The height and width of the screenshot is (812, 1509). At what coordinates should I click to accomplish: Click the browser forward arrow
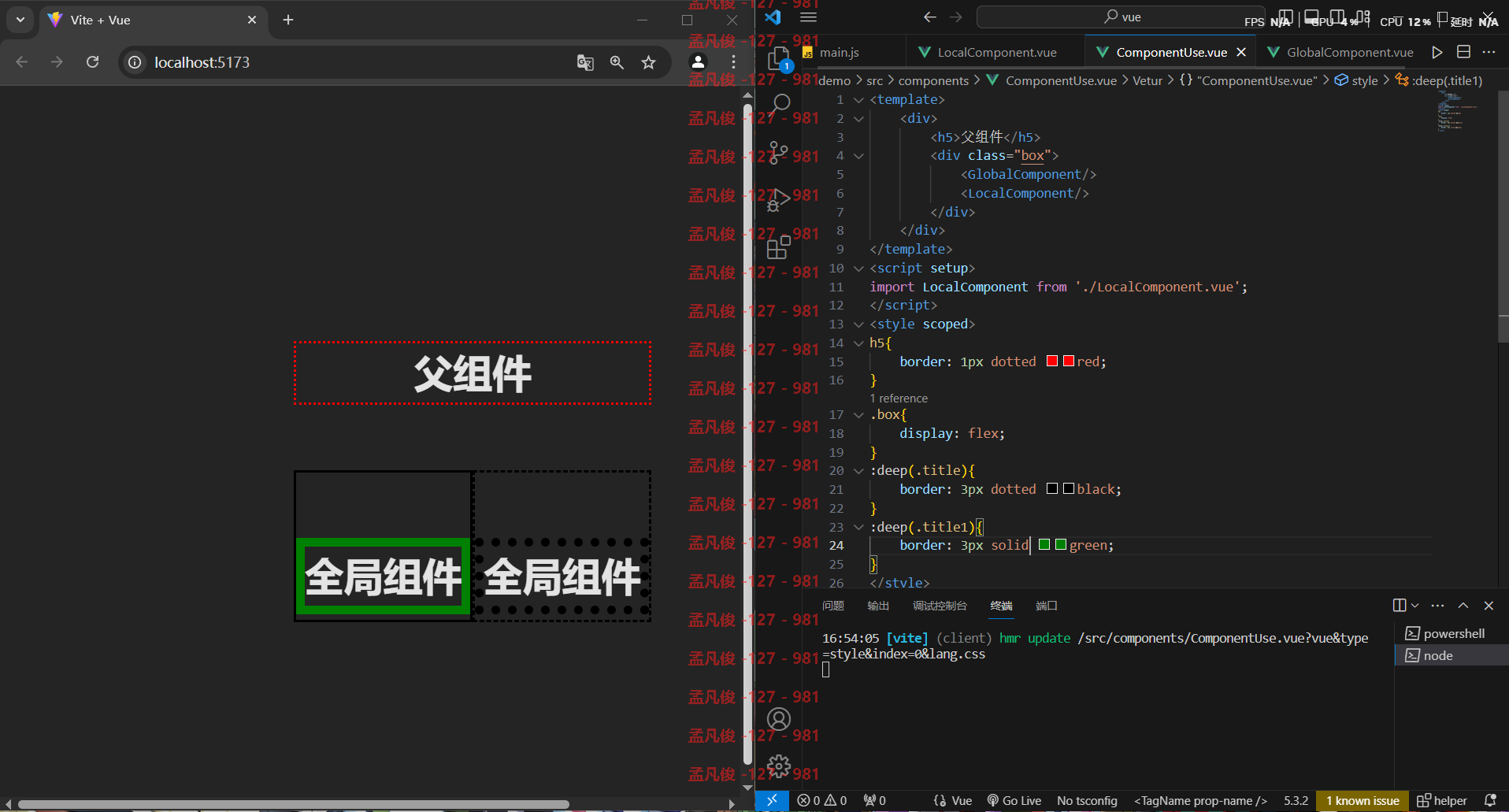[x=57, y=62]
